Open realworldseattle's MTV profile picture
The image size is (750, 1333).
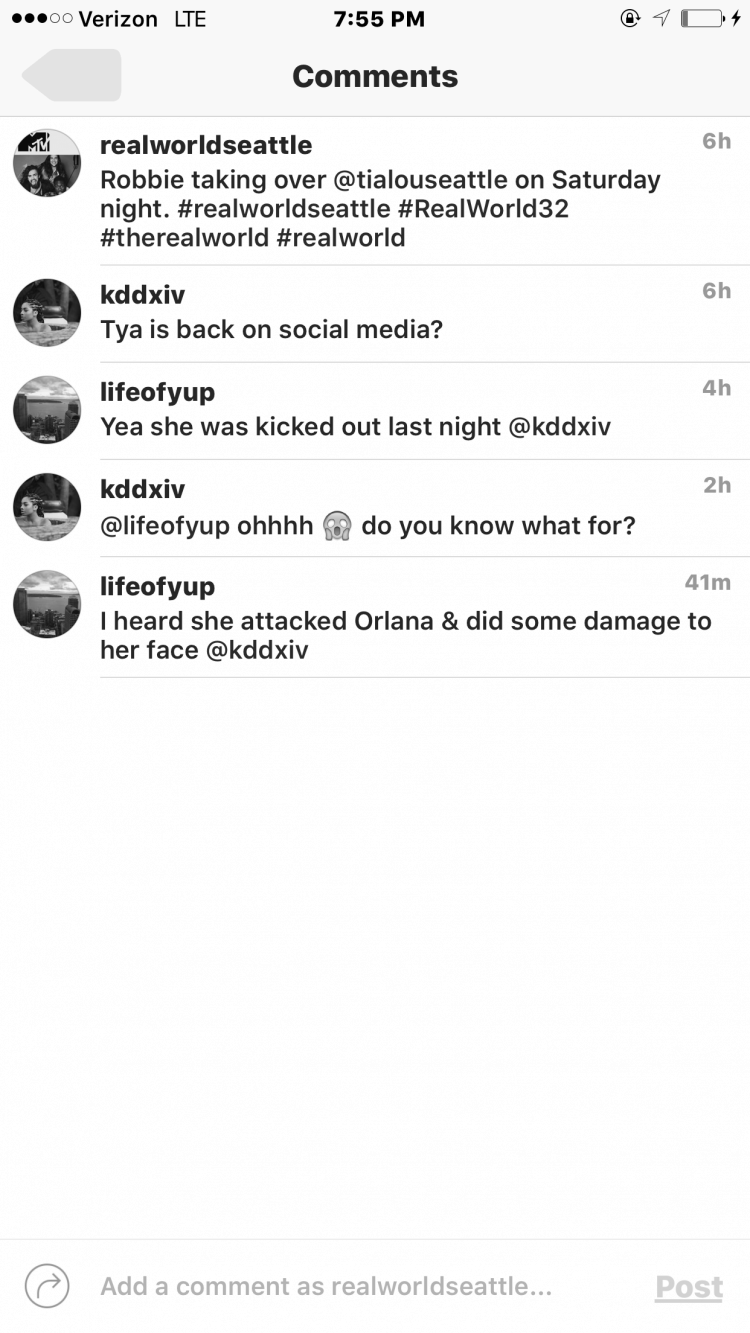[47, 163]
